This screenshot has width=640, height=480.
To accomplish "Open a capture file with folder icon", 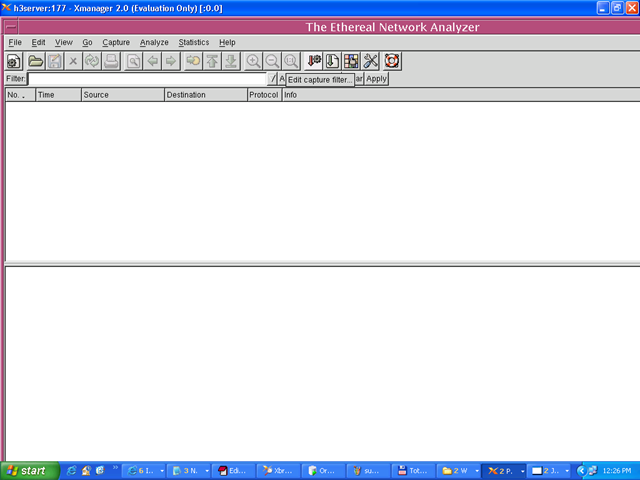I will 36,61.
